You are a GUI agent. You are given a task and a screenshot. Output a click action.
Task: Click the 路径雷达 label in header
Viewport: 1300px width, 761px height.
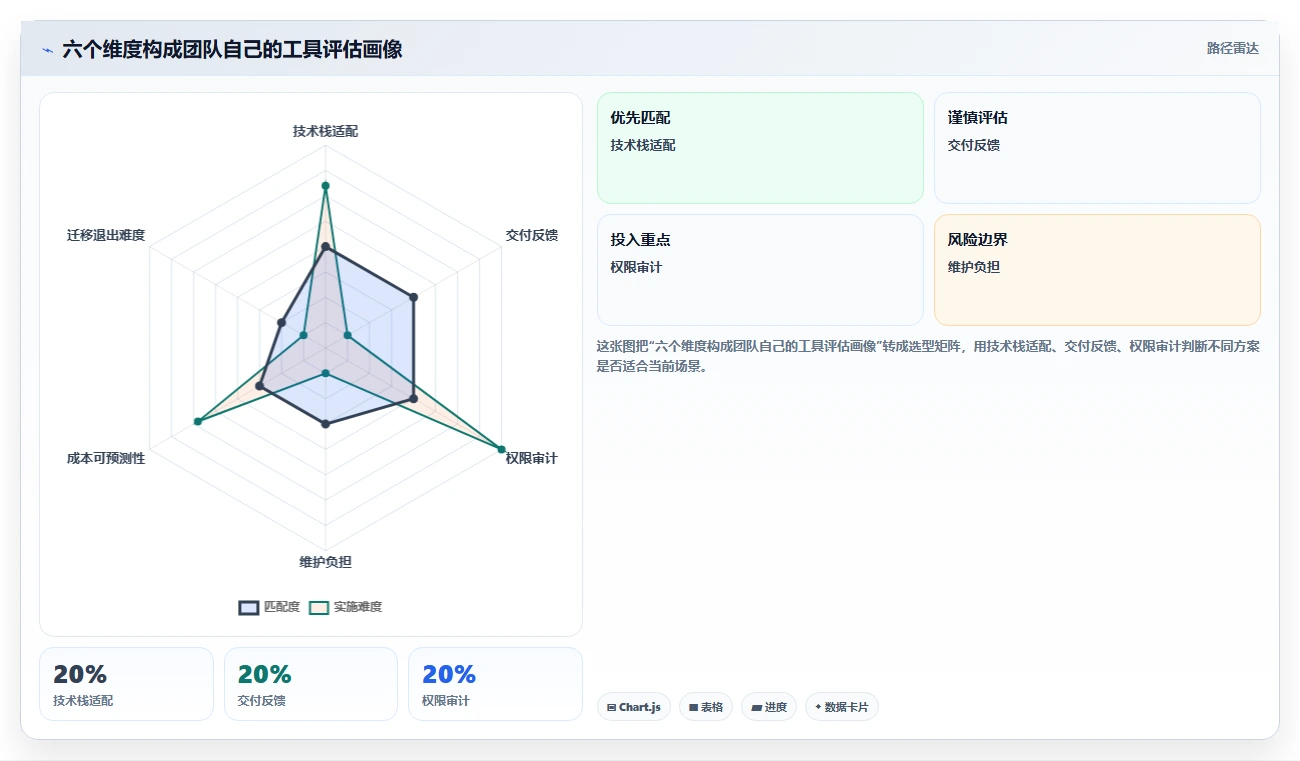pyautogui.click(x=1233, y=48)
